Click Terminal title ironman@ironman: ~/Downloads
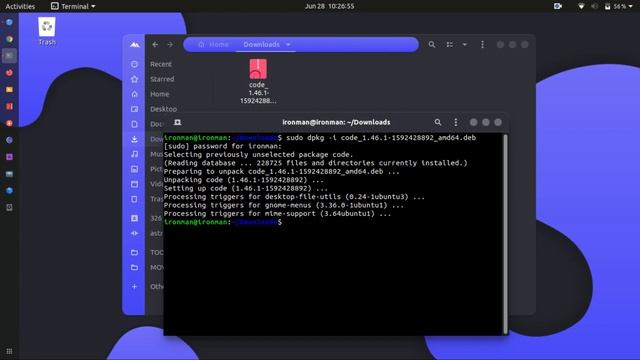The image size is (640, 360). click(x=336, y=122)
